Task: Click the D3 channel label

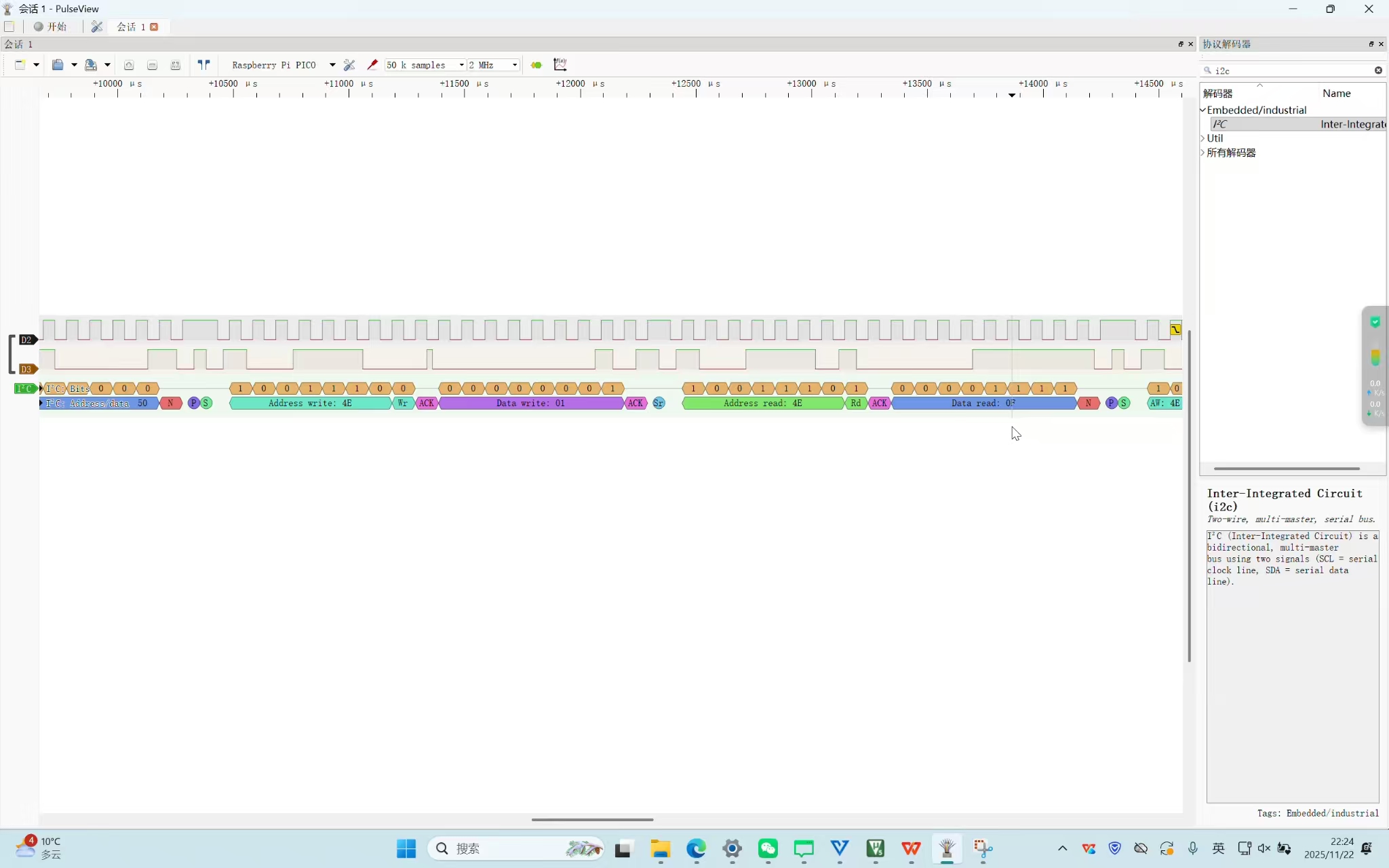Action: point(26,369)
